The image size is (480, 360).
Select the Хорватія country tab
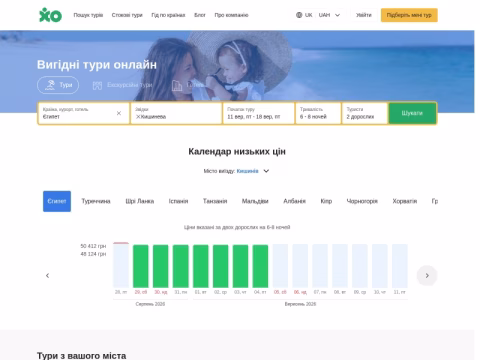(405, 201)
